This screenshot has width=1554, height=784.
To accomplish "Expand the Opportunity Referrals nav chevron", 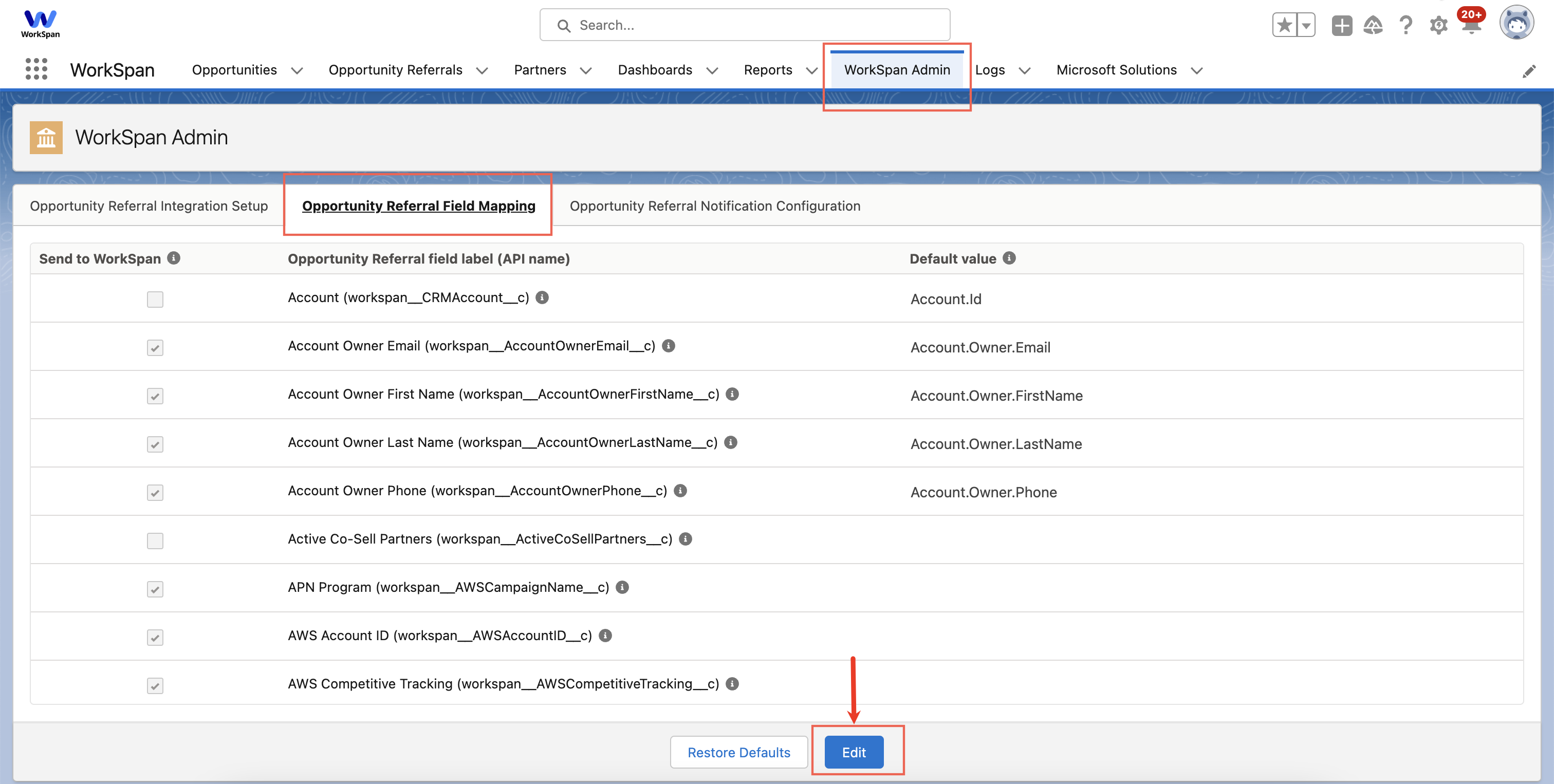I will (x=482, y=70).
